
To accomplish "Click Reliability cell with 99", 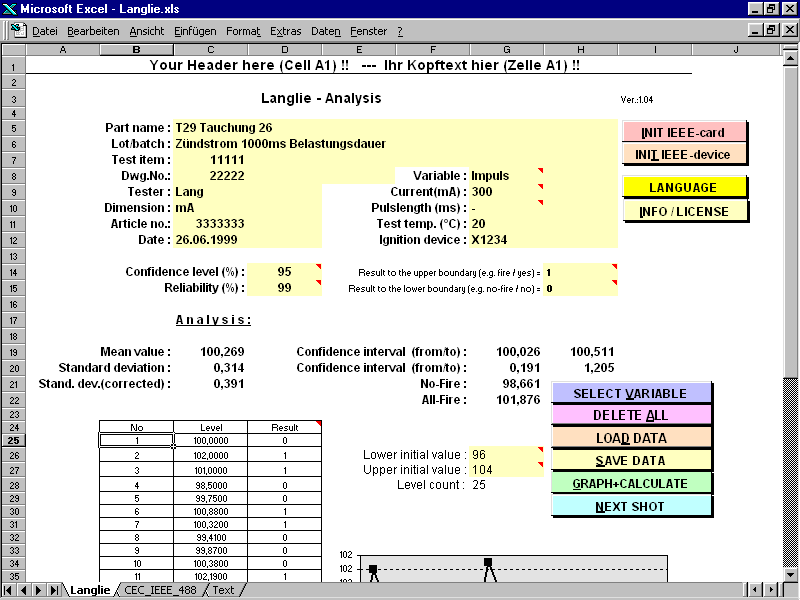I will pos(284,288).
